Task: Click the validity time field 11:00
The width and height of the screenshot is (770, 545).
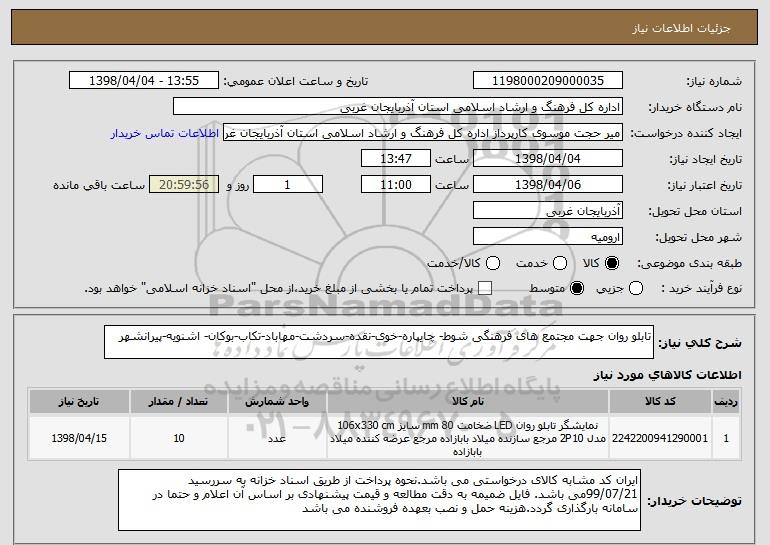Action: [x=396, y=185]
